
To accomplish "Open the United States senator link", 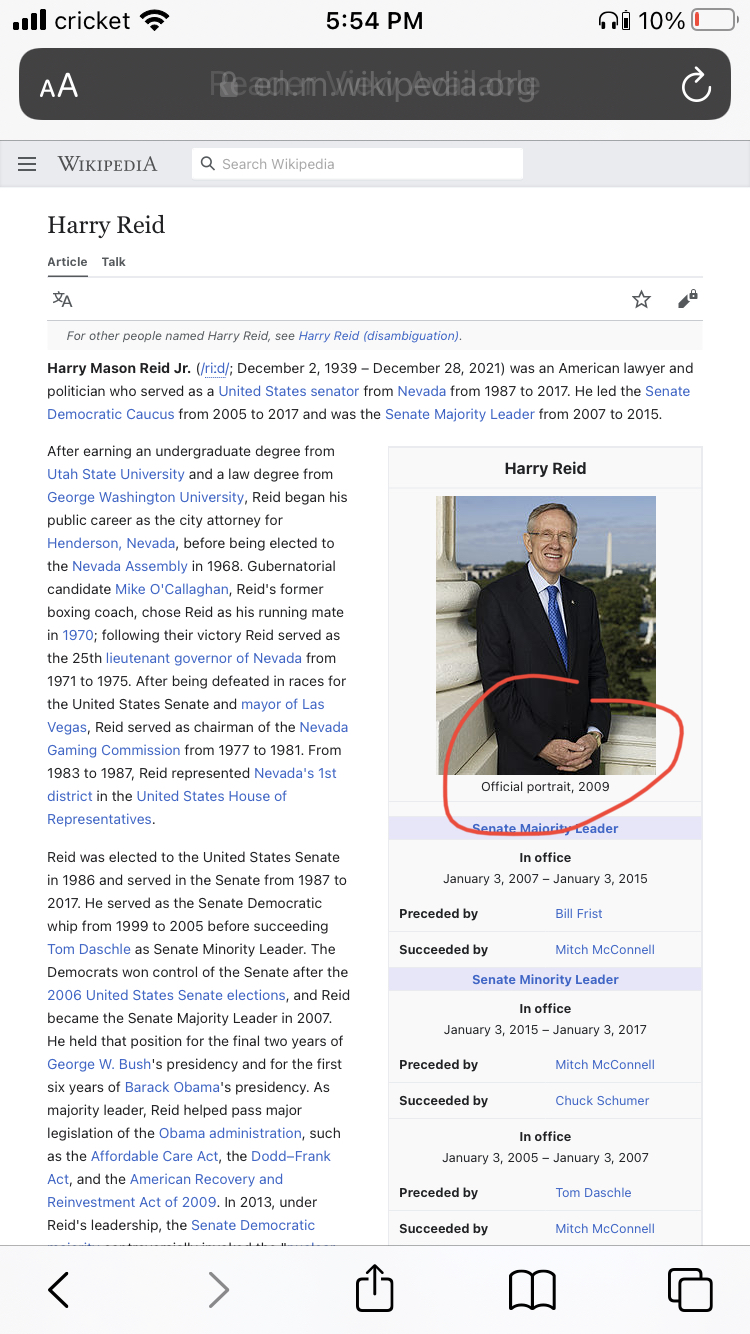I will 289,391.
